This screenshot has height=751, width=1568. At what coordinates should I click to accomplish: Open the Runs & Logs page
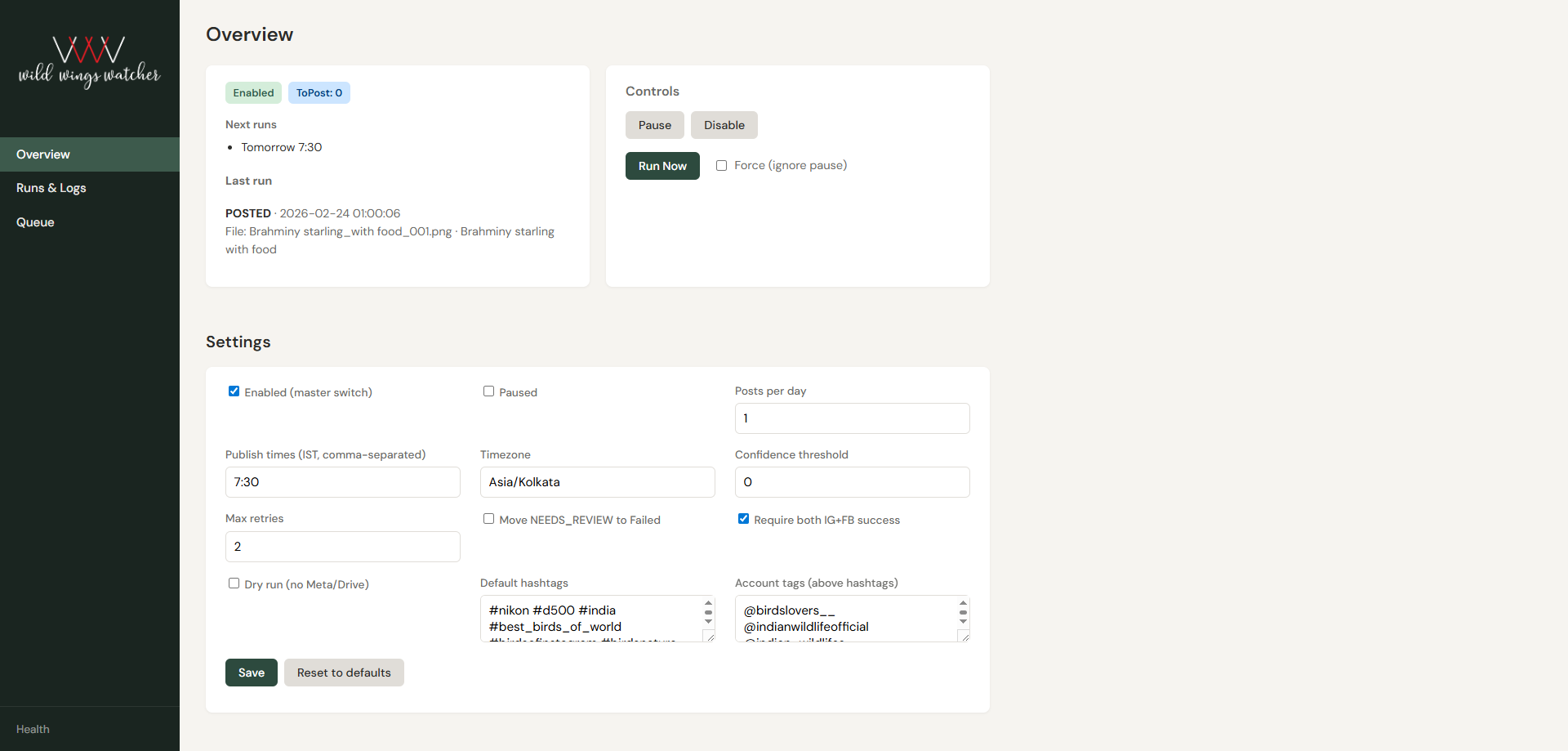[51, 188]
